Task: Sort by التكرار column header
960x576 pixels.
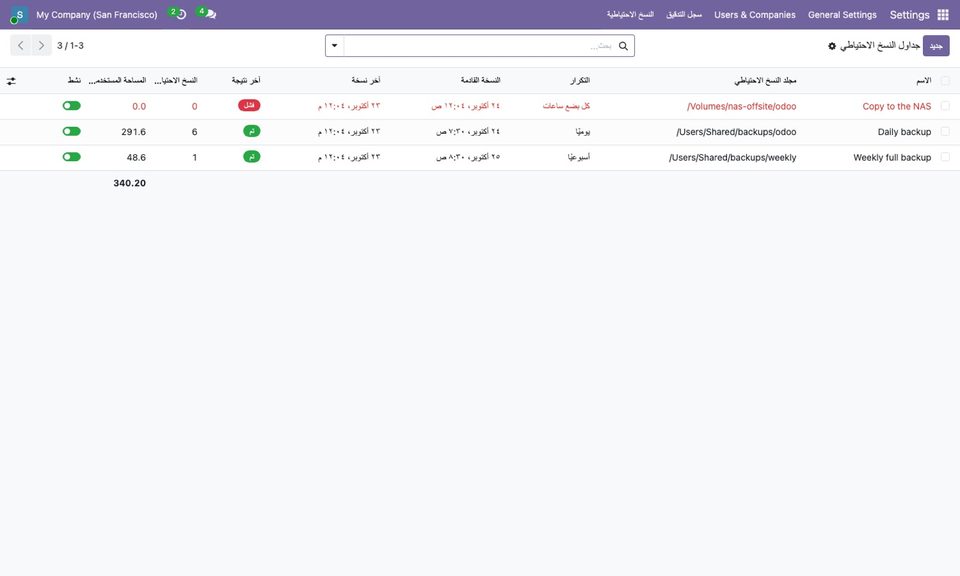Action: point(579,80)
